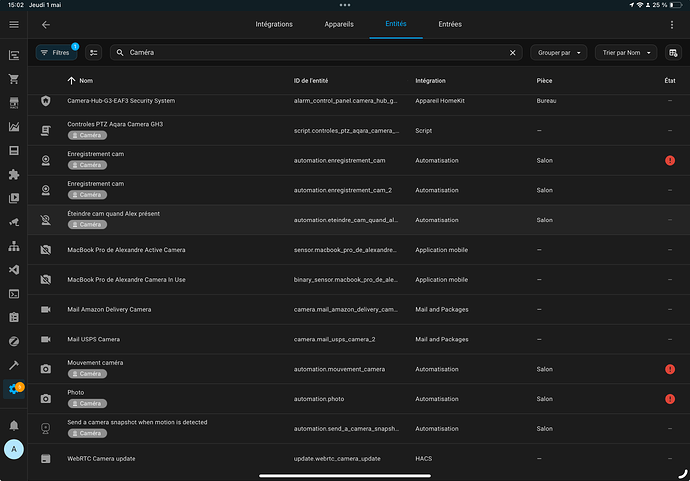The image size is (690, 481).
Task: Open table column settings icon
Action: point(673,53)
